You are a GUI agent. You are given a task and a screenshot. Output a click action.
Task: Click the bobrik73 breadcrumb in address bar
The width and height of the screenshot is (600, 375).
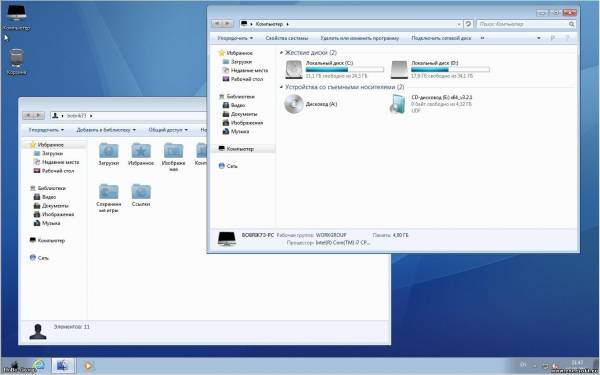point(77,116)
